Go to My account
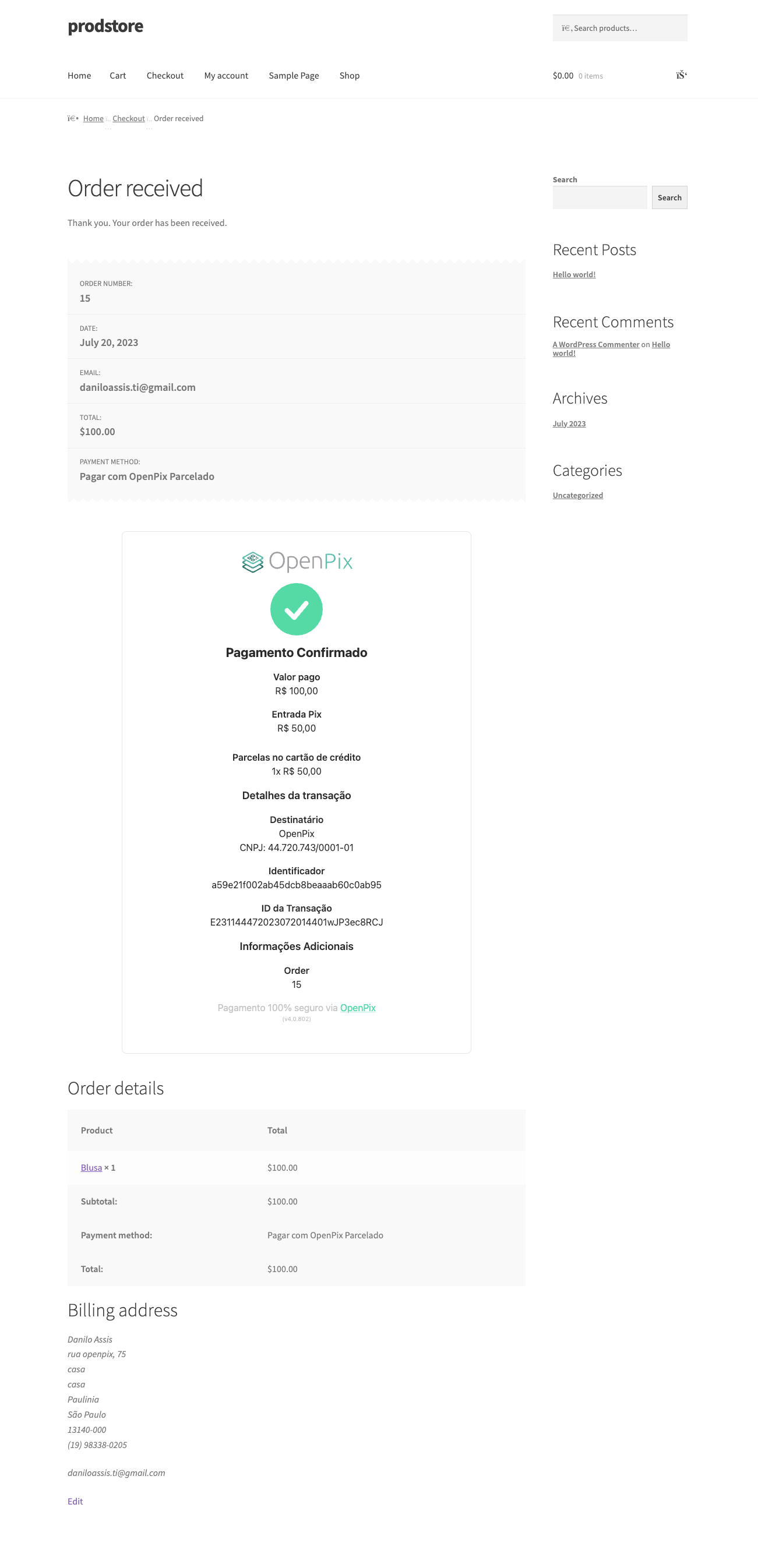The width and height of the screenshot is (758, 1568). [x=226, y=76]
